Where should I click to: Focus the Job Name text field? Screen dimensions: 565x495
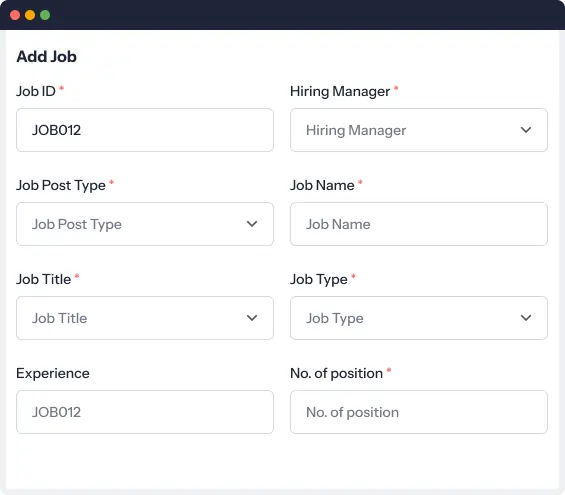(x=419, y=224)
